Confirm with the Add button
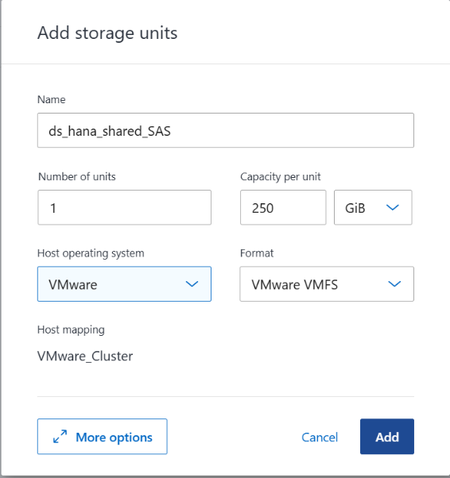The image size is (450, 478). point(387,436)
